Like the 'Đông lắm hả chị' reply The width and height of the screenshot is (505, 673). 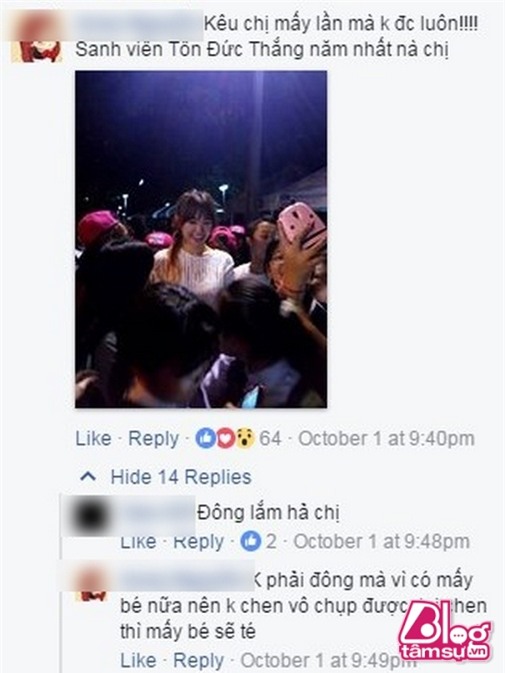coord(138,542)
